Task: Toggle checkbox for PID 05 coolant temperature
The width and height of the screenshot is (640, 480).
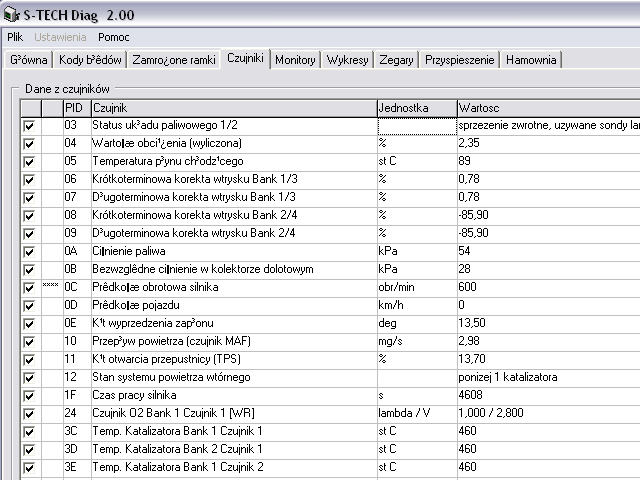Action: pos(29,161)
